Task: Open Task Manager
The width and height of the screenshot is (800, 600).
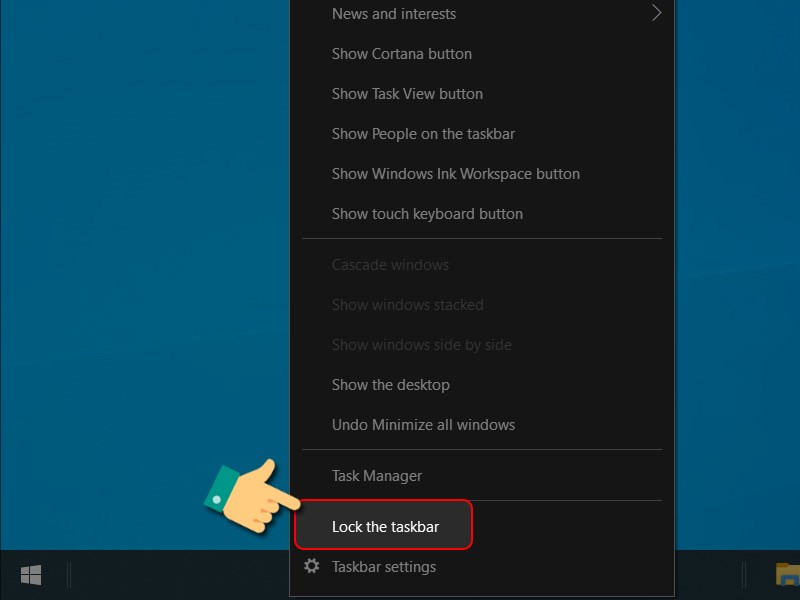Action: pos(376,475)
